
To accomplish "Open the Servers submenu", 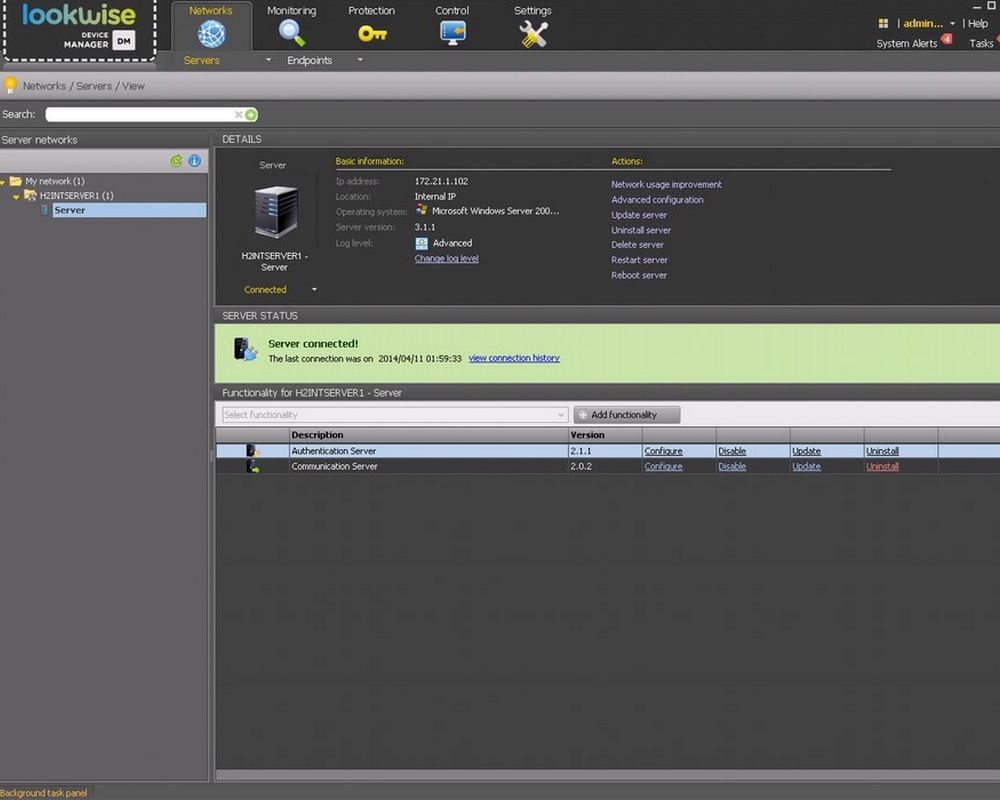I will click(x=268, y=60).
